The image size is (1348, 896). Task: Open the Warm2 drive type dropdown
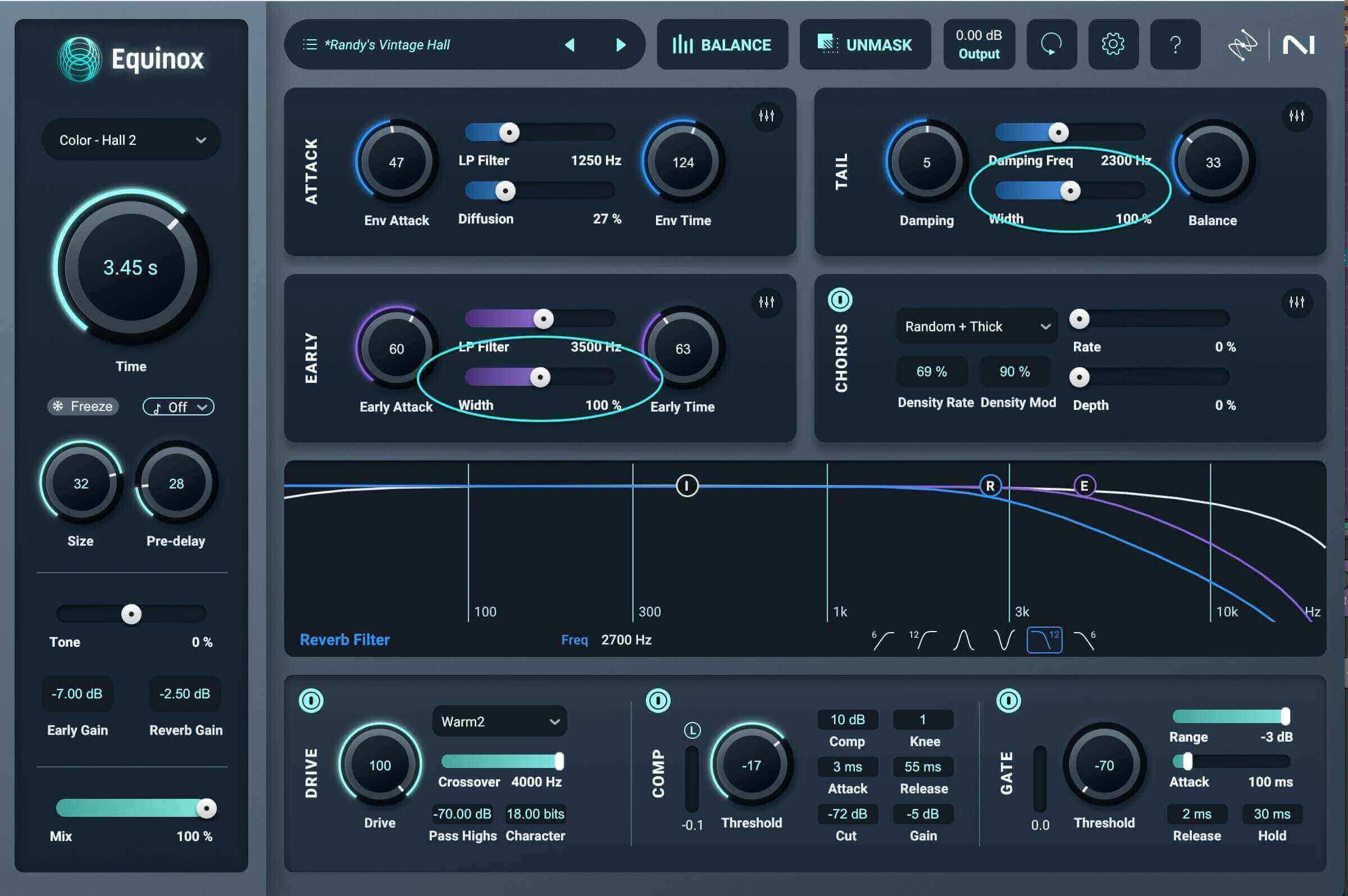500,722
